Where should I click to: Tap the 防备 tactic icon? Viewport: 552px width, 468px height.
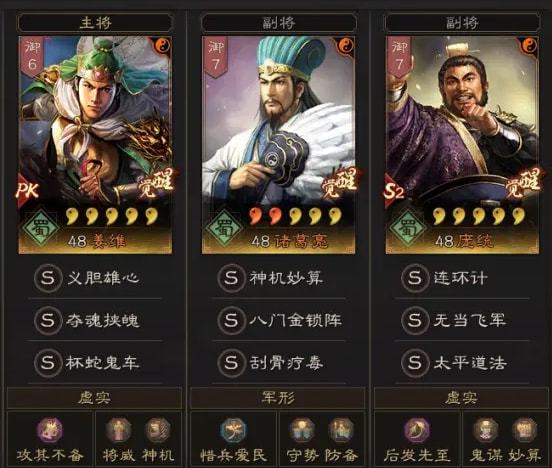[x=340, y=430]
